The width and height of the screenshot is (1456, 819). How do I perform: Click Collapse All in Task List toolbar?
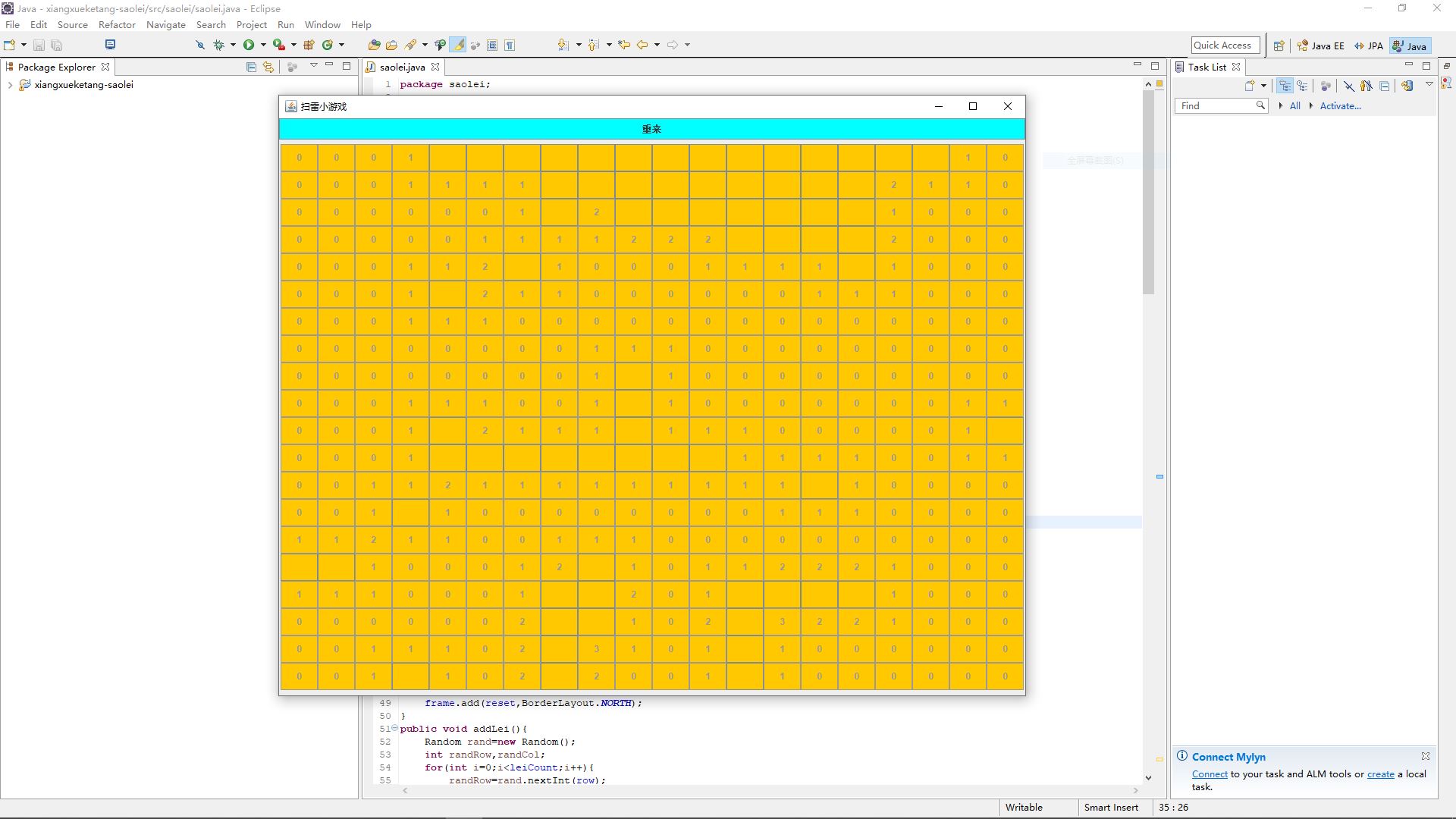[x=1385, y=86]
